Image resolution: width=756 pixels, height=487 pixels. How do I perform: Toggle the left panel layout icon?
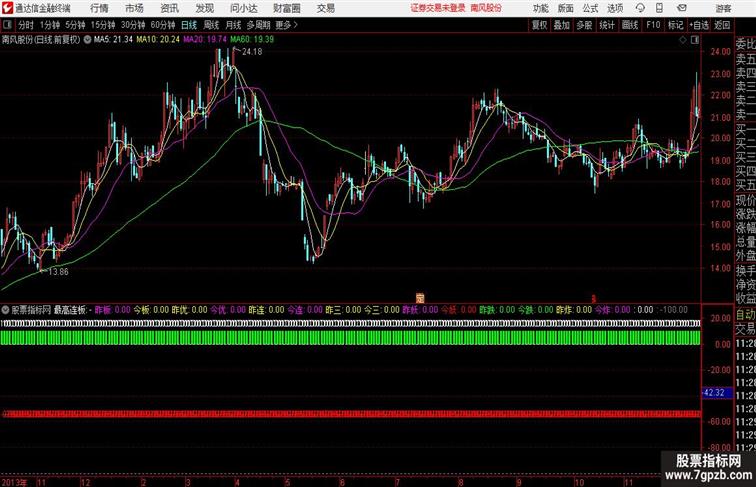(7, 25)
